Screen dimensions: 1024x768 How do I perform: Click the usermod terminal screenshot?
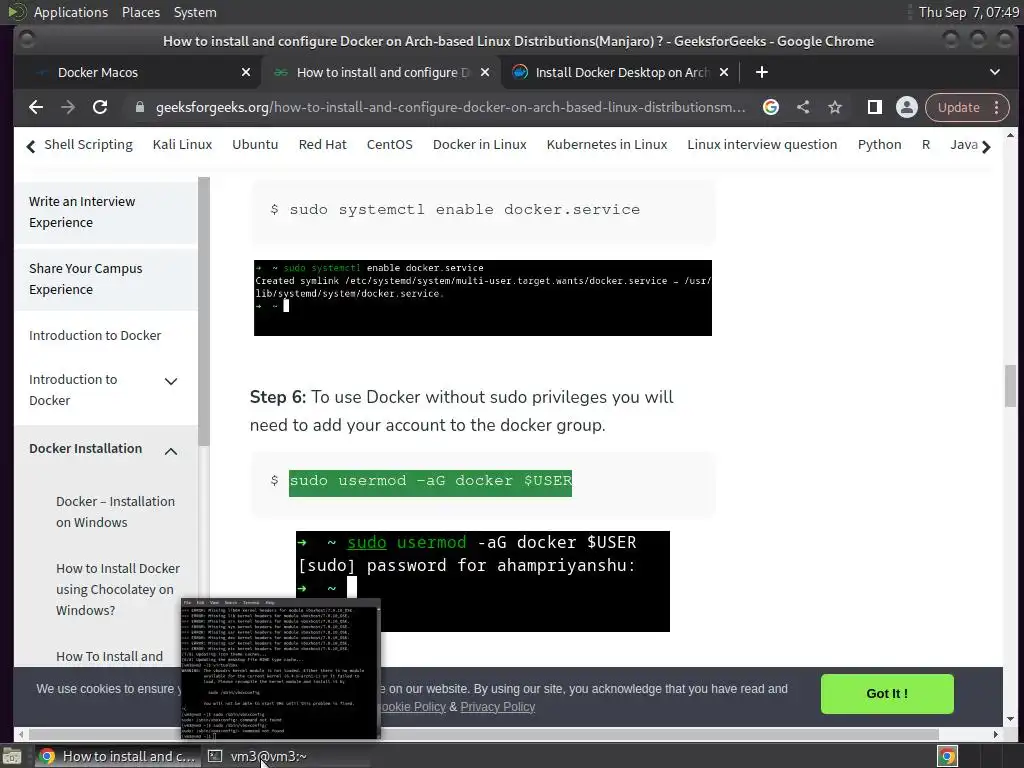click(x=483, y=581)
